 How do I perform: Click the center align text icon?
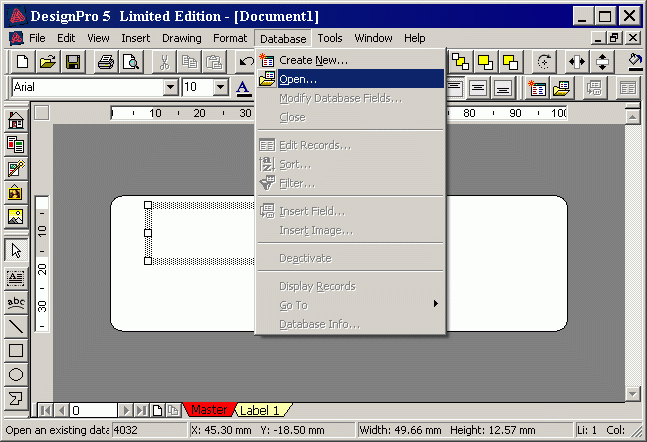point(478,88)
